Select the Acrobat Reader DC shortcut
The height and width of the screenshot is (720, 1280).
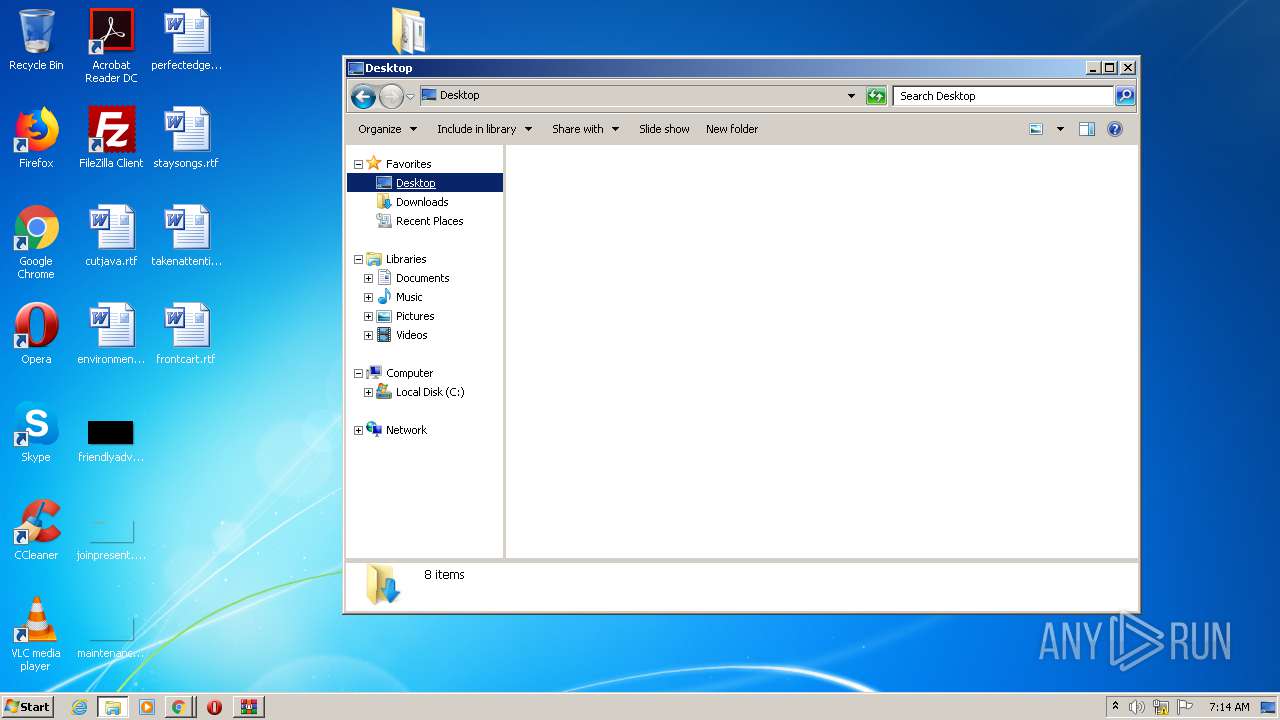(x=111, y=46)
